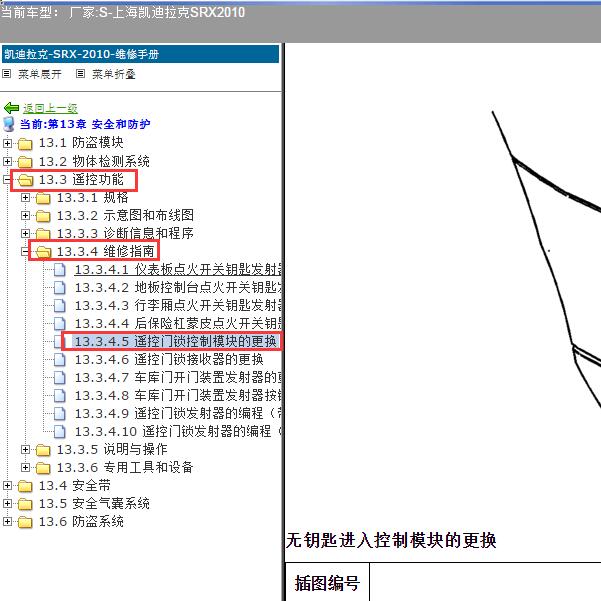Expand the 13.1 防盗模块 node
The image size is (601, 601).
point(7,143)
